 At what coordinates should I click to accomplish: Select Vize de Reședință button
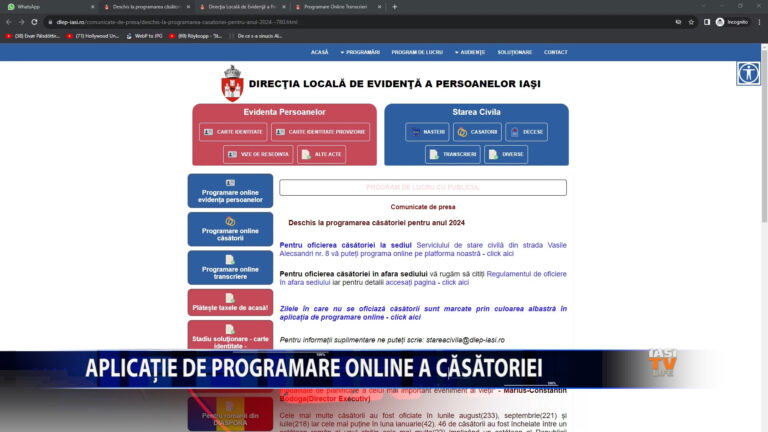[258, 154]
